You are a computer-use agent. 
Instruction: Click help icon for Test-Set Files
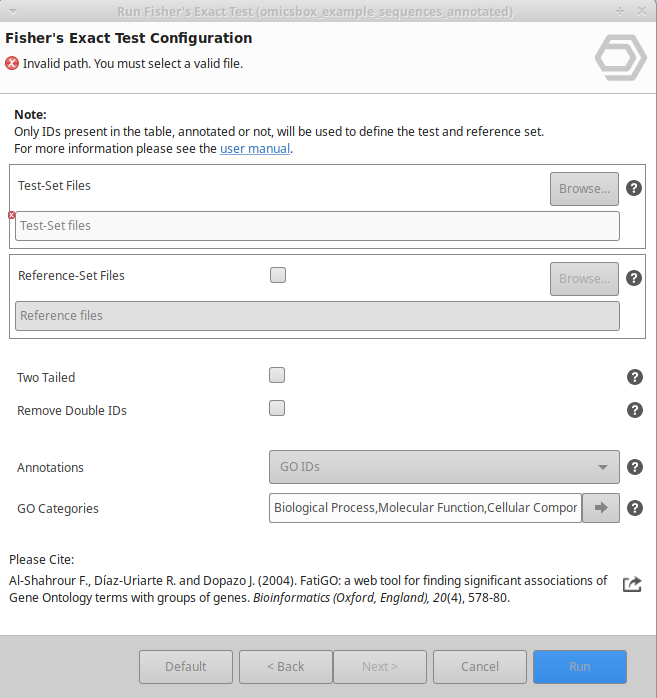pos(634,188)
